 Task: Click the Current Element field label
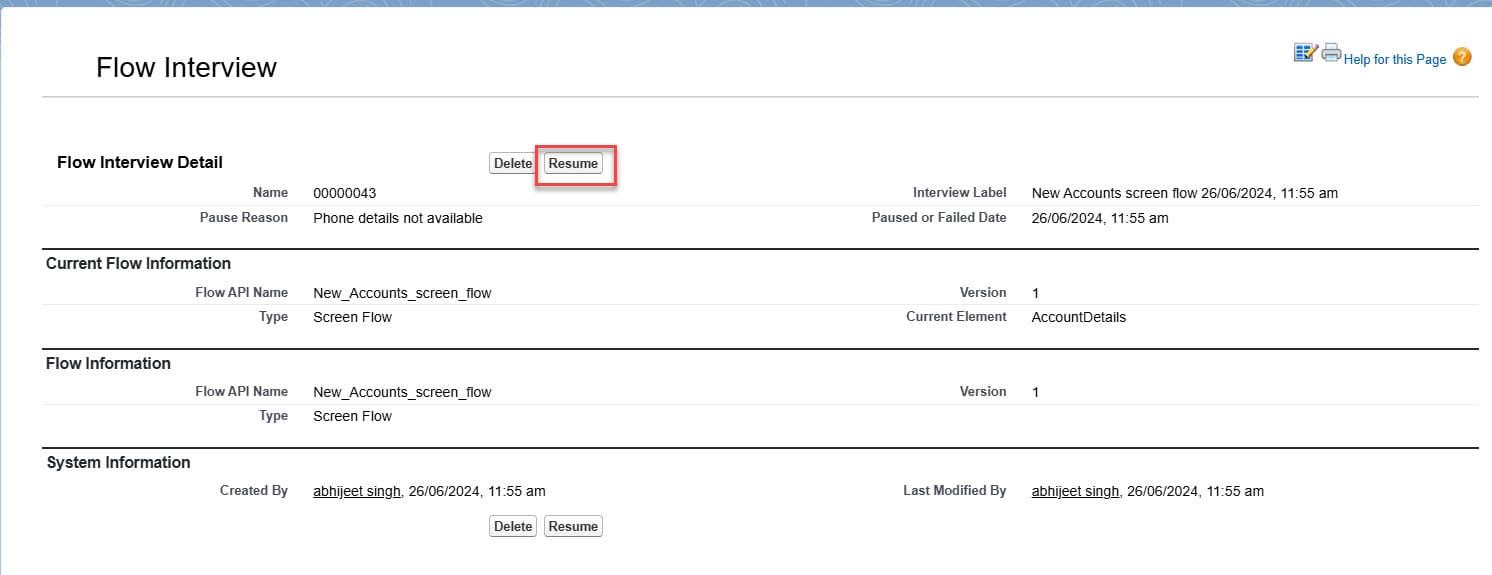click(x=956, y=316)
